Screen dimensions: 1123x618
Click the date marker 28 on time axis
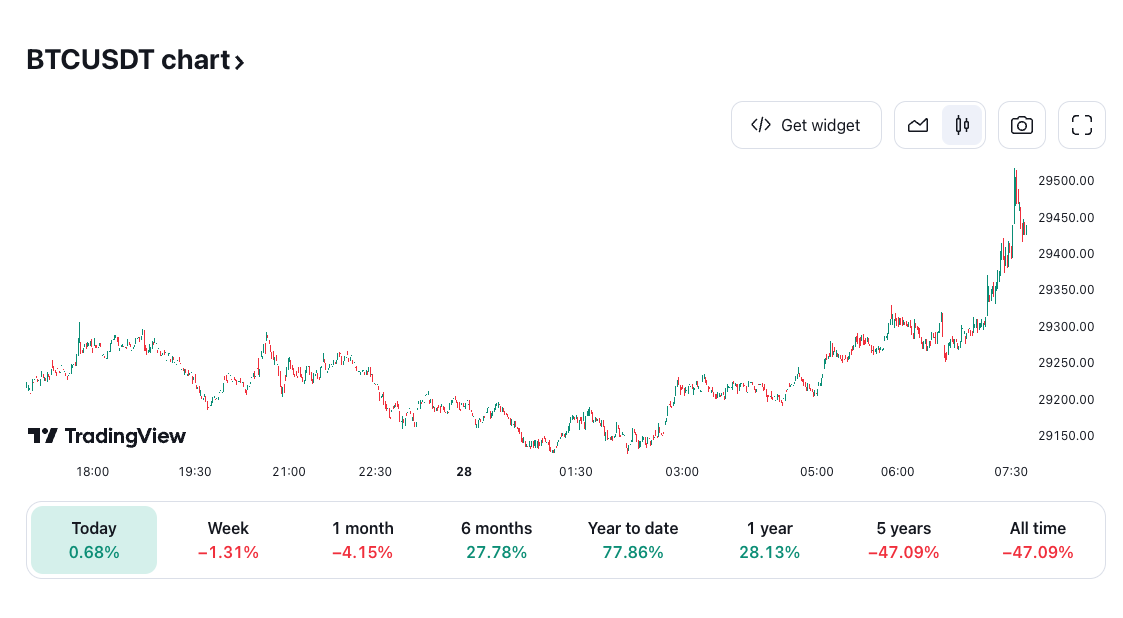(463, 472)
